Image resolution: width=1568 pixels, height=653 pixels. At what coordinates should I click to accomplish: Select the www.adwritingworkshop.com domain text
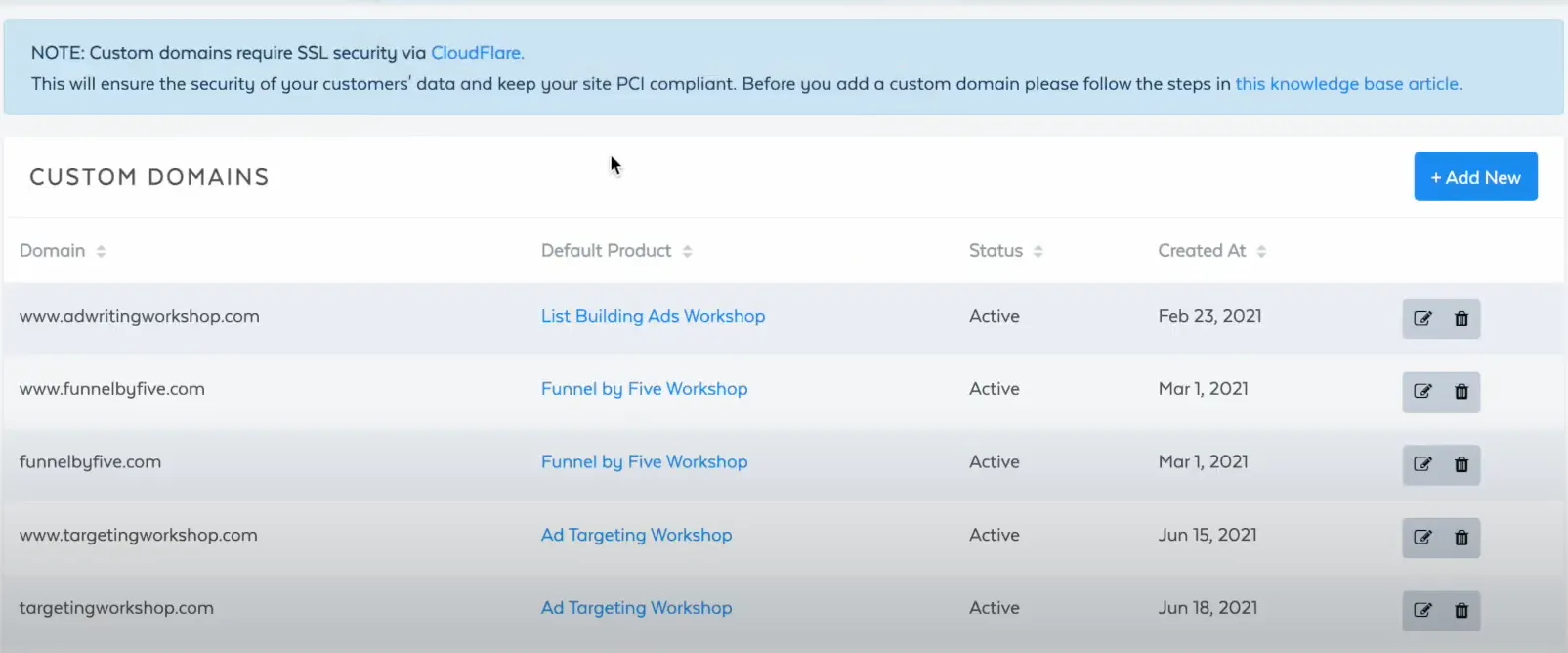(x=140, y=316)
